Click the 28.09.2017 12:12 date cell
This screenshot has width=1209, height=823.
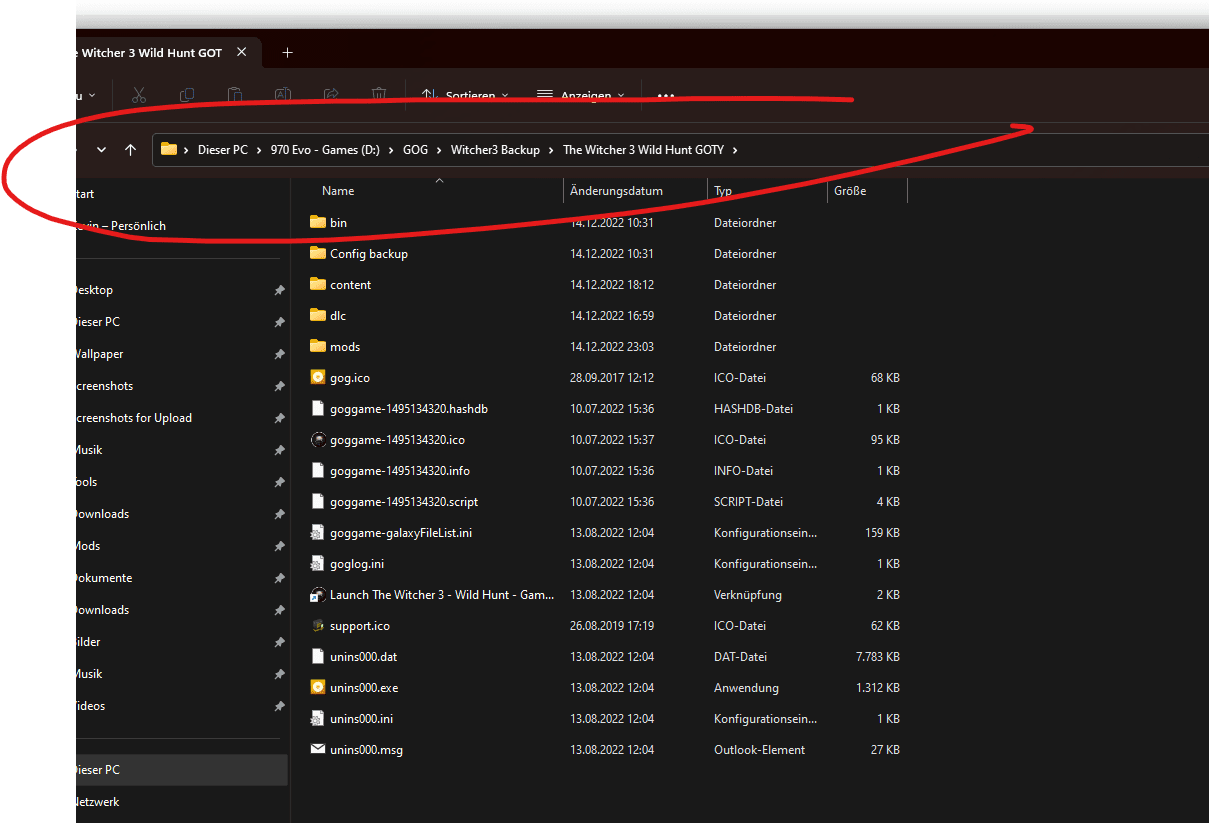click(612, 377)
